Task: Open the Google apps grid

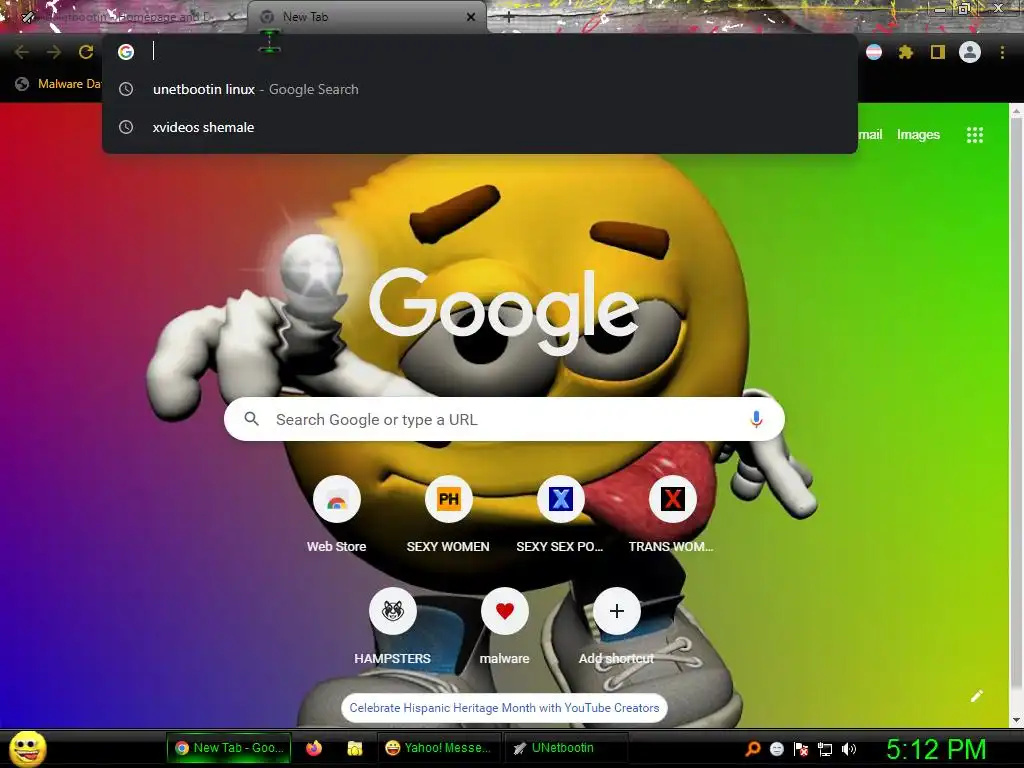Action: [974, 135]
